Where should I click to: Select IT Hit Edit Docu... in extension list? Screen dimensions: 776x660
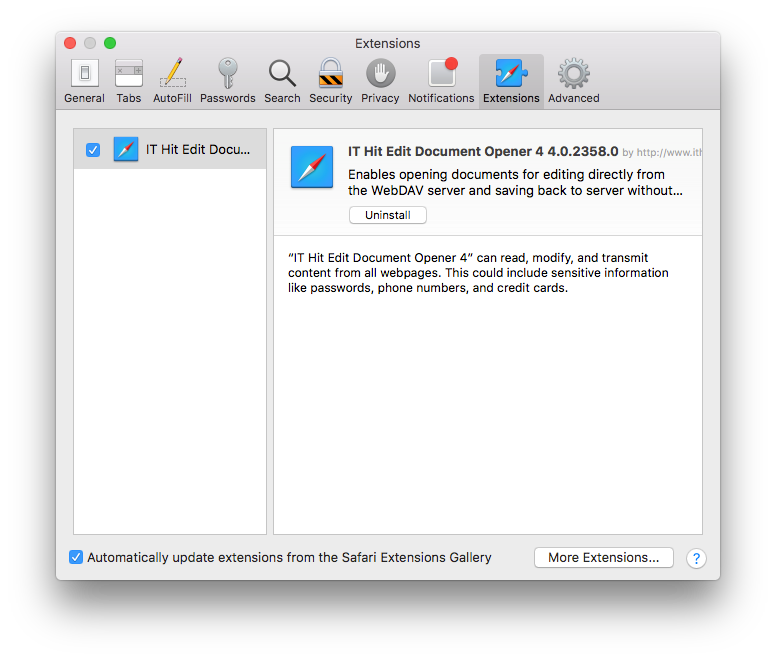pos(170,149)
